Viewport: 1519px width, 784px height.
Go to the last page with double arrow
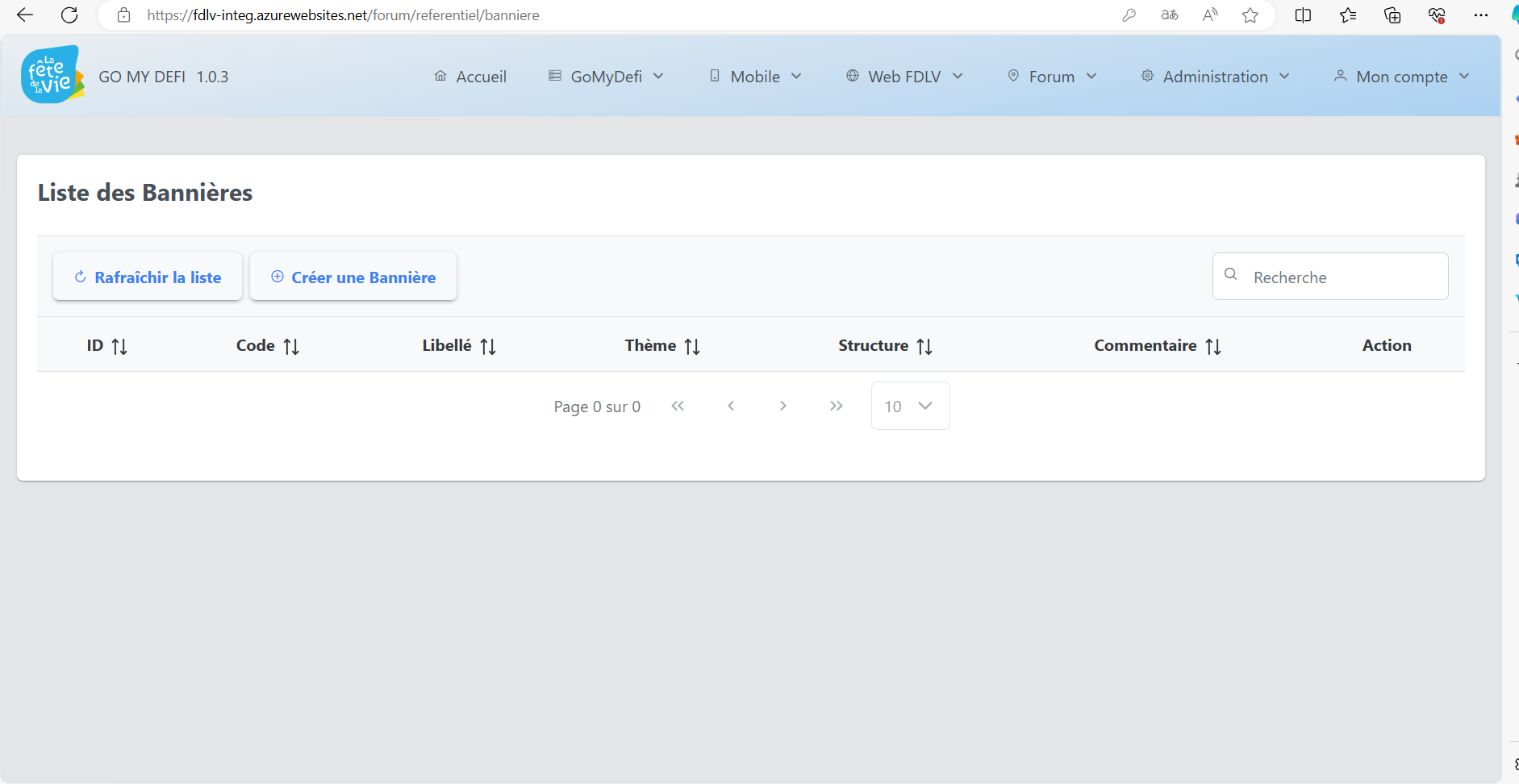836,406
